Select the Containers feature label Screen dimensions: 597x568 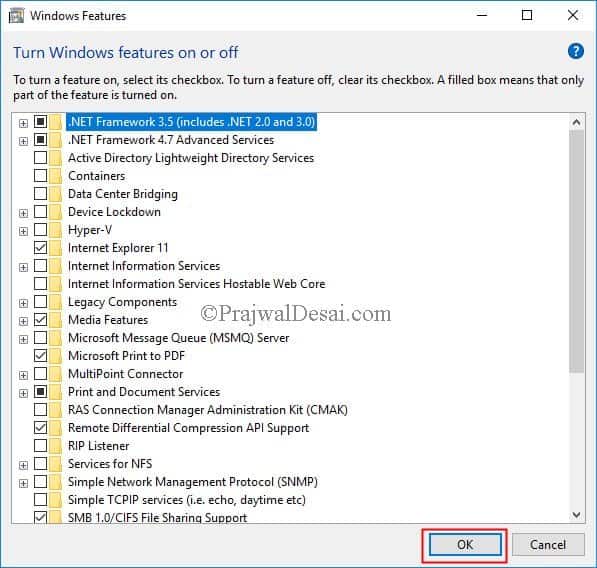click(96, 176)
